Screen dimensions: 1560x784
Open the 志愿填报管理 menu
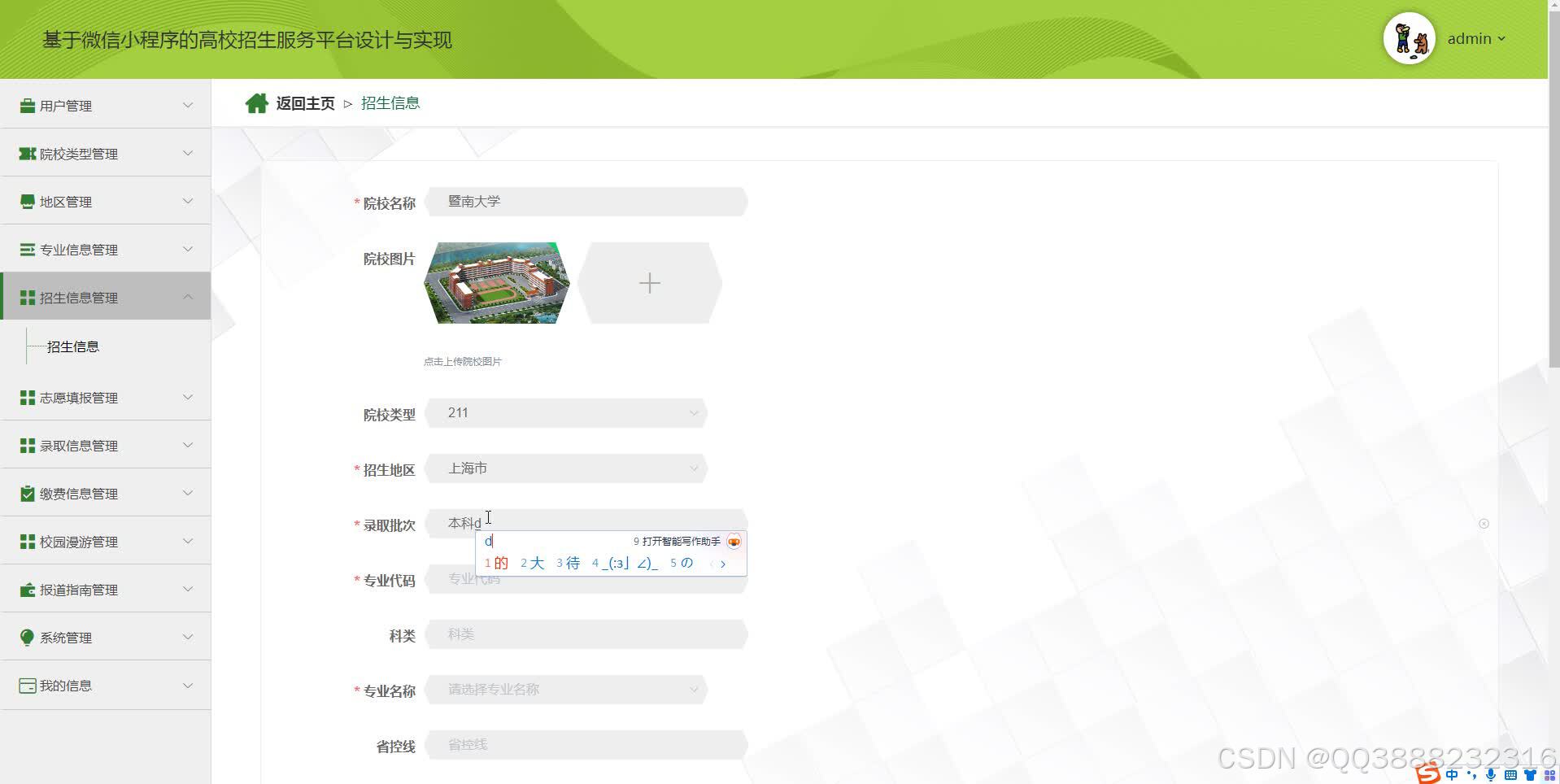click(x=106, y=398)
